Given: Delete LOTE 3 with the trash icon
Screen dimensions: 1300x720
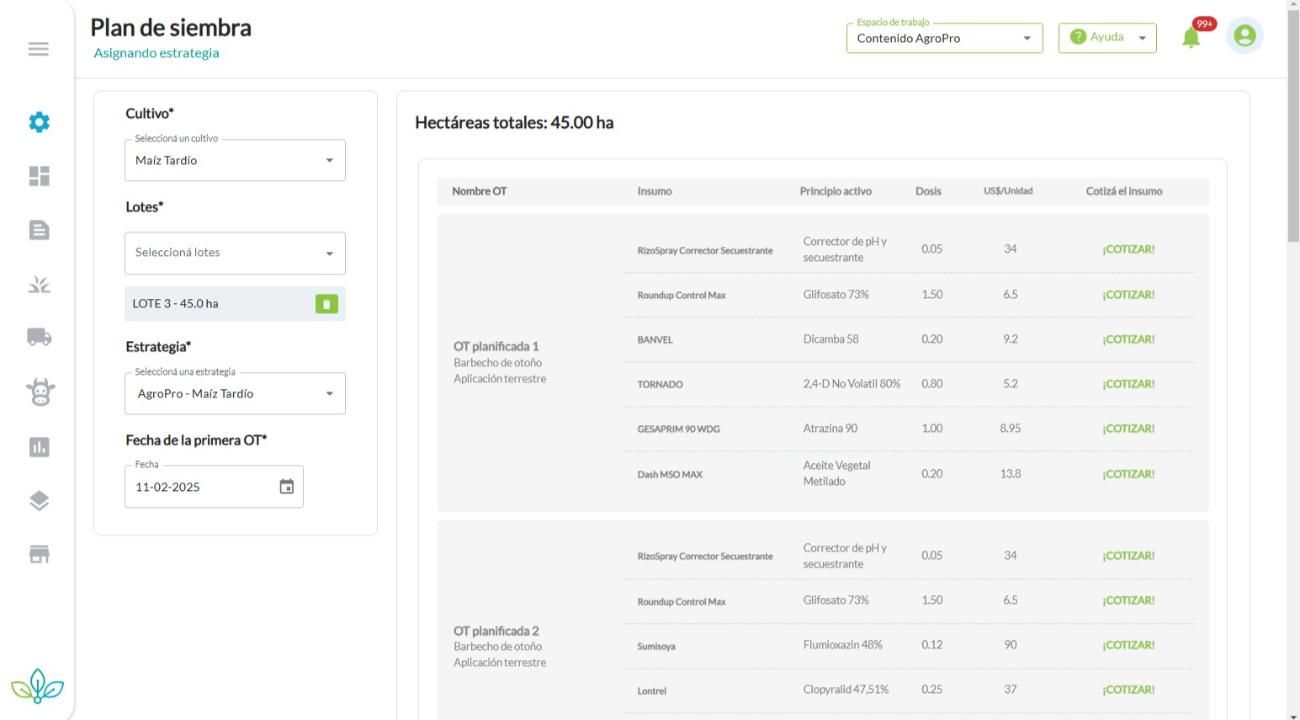Looking at the screenshot, I should click(x=327, y=303).
